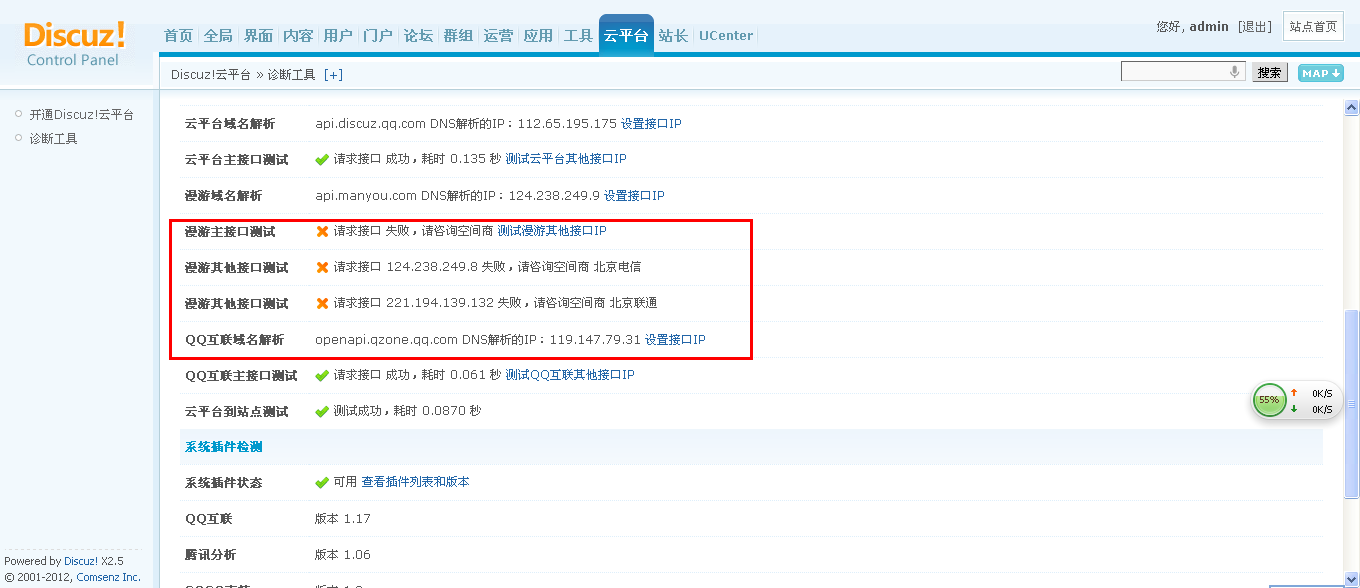Click the Comsenz Inc. footer link
This screenshot has height=588, width=1360.
(x=109, y=577)
